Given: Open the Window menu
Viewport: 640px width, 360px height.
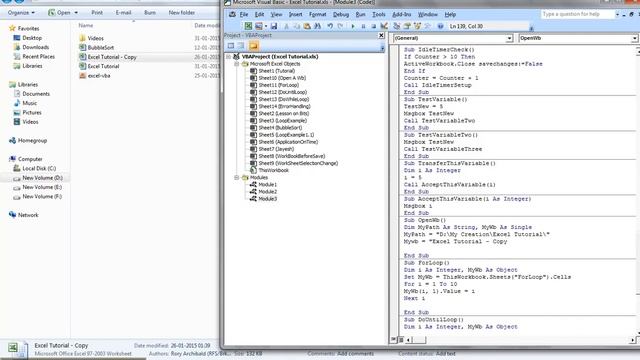Looking at the screenshot, I should click(x=428, y=15).
